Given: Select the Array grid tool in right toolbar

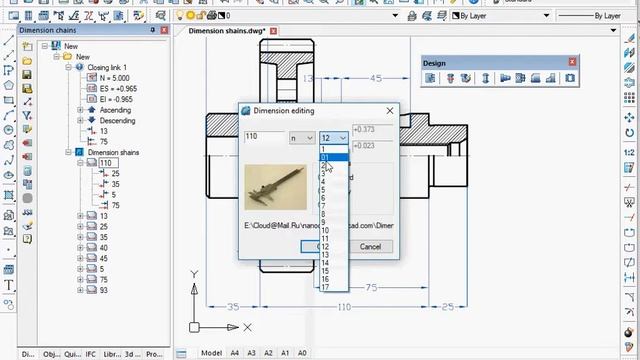Looking at the screenshot, I should [x=629, y=98].
